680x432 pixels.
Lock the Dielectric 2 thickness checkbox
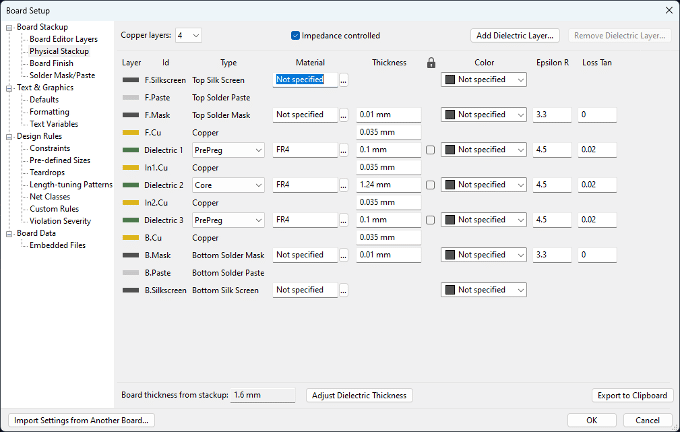point(430,185)
